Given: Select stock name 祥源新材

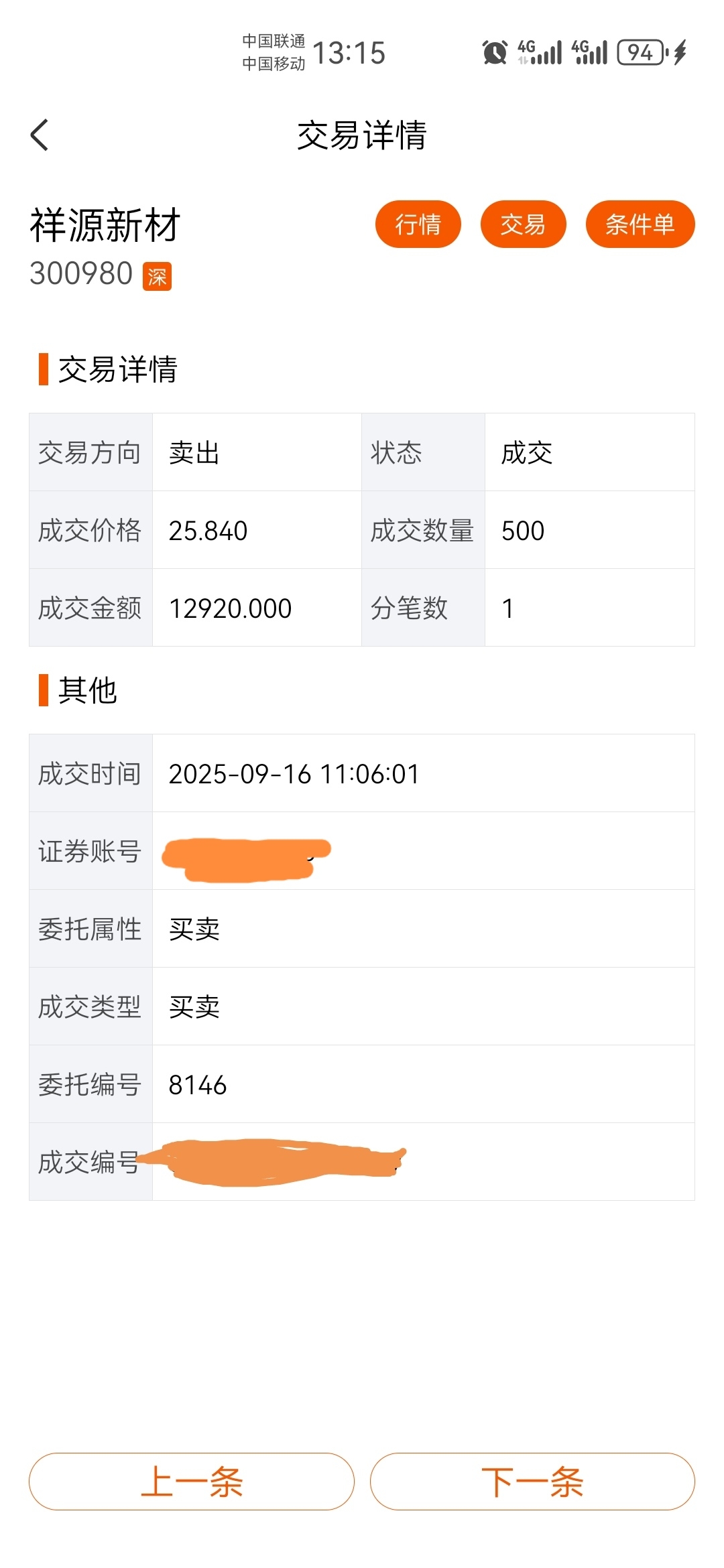Looking at the screenshot, I should click(105, 225).
